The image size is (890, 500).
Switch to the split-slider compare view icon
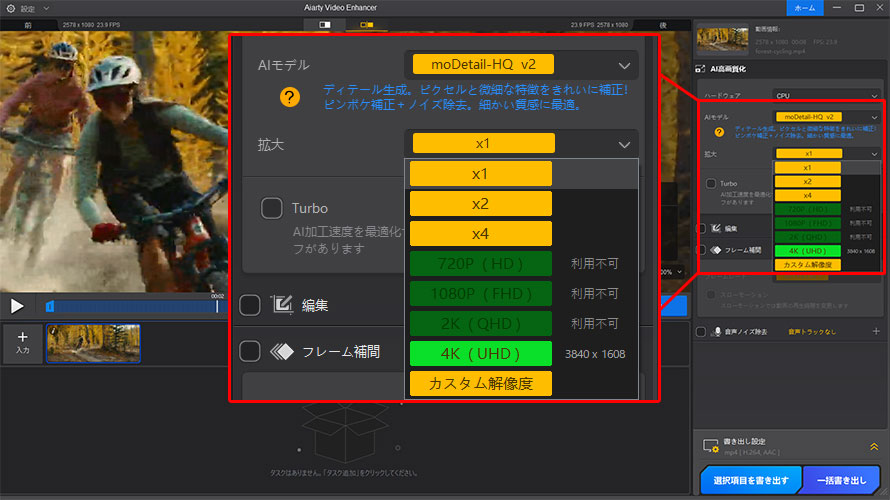(x=325, y=25)
